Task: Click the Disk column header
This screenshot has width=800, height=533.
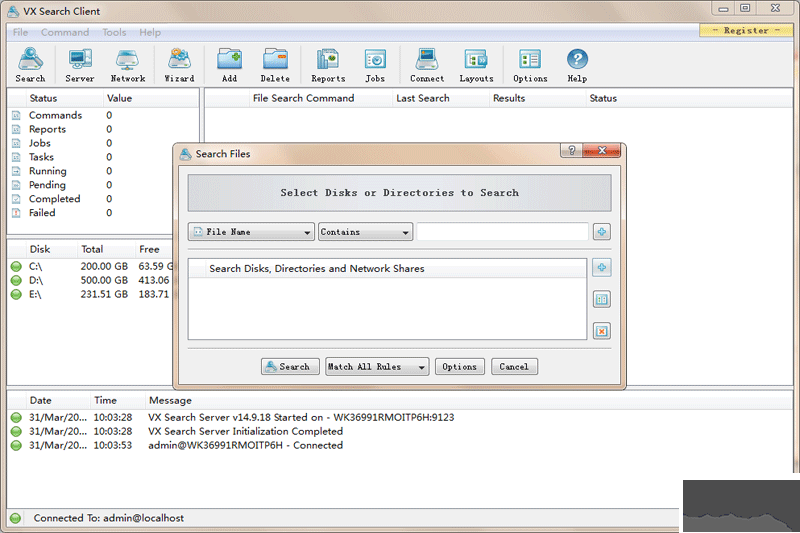Action: [40, 249]
